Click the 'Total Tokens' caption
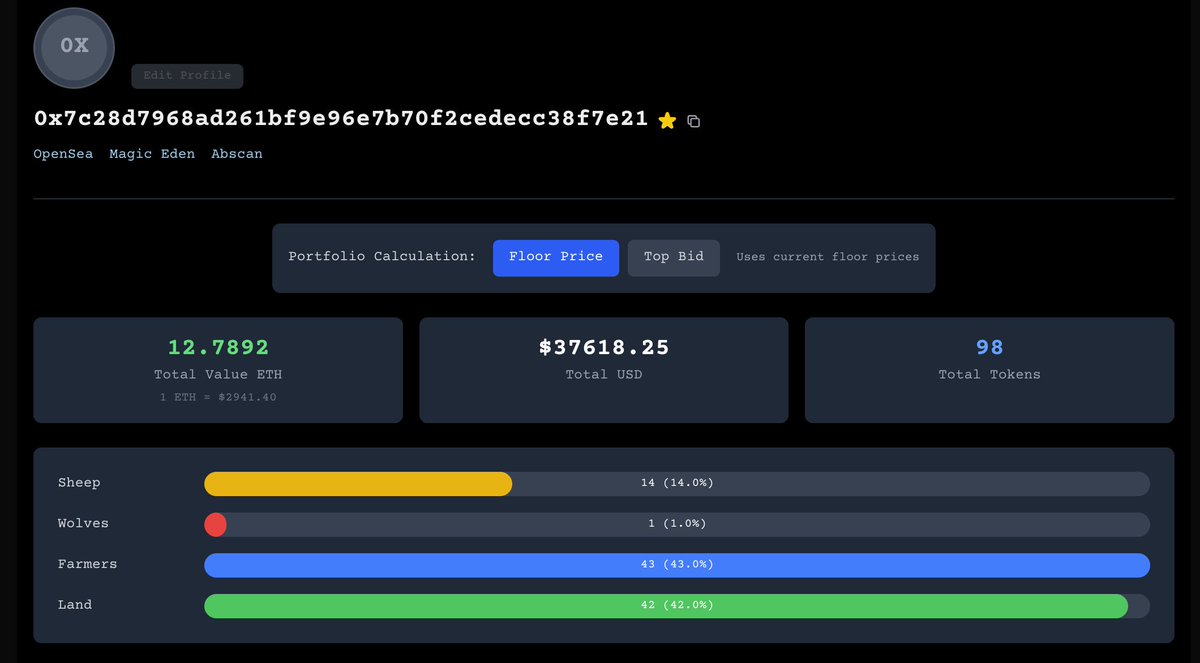This screenshot has height=663, width=1200. pos(990,375)
